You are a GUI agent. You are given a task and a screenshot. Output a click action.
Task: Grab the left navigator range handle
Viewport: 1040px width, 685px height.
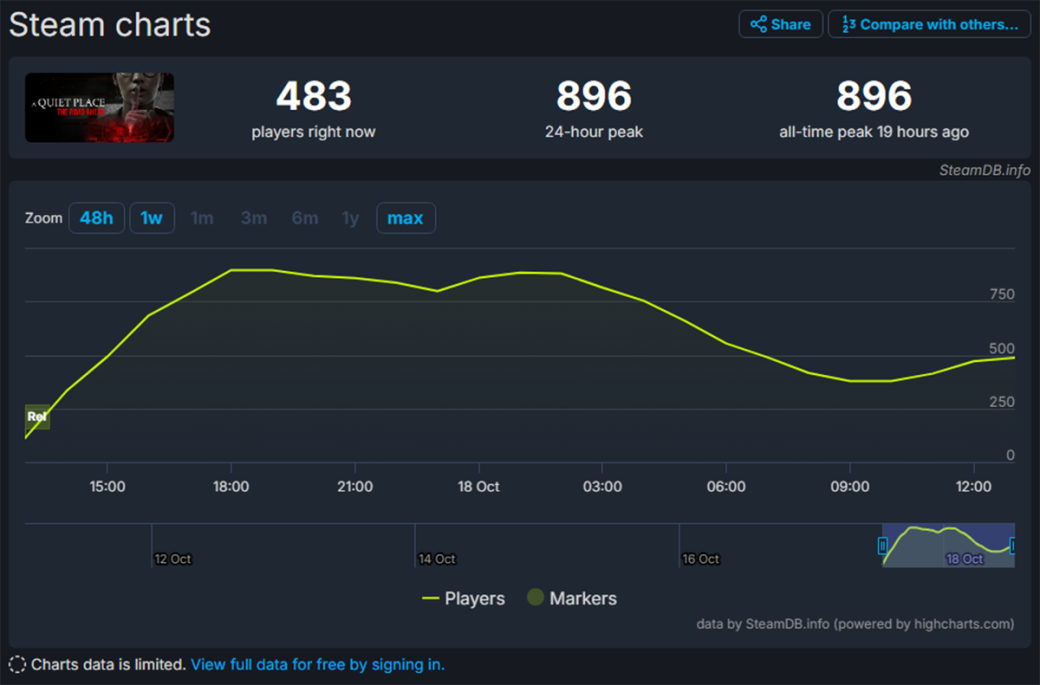click(883, 546)
